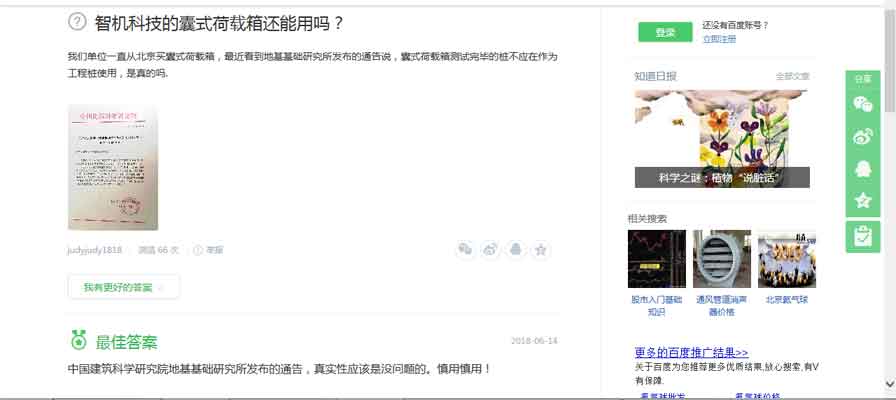Open the ventilation silencer thumbnail

(x=722, y=259)
